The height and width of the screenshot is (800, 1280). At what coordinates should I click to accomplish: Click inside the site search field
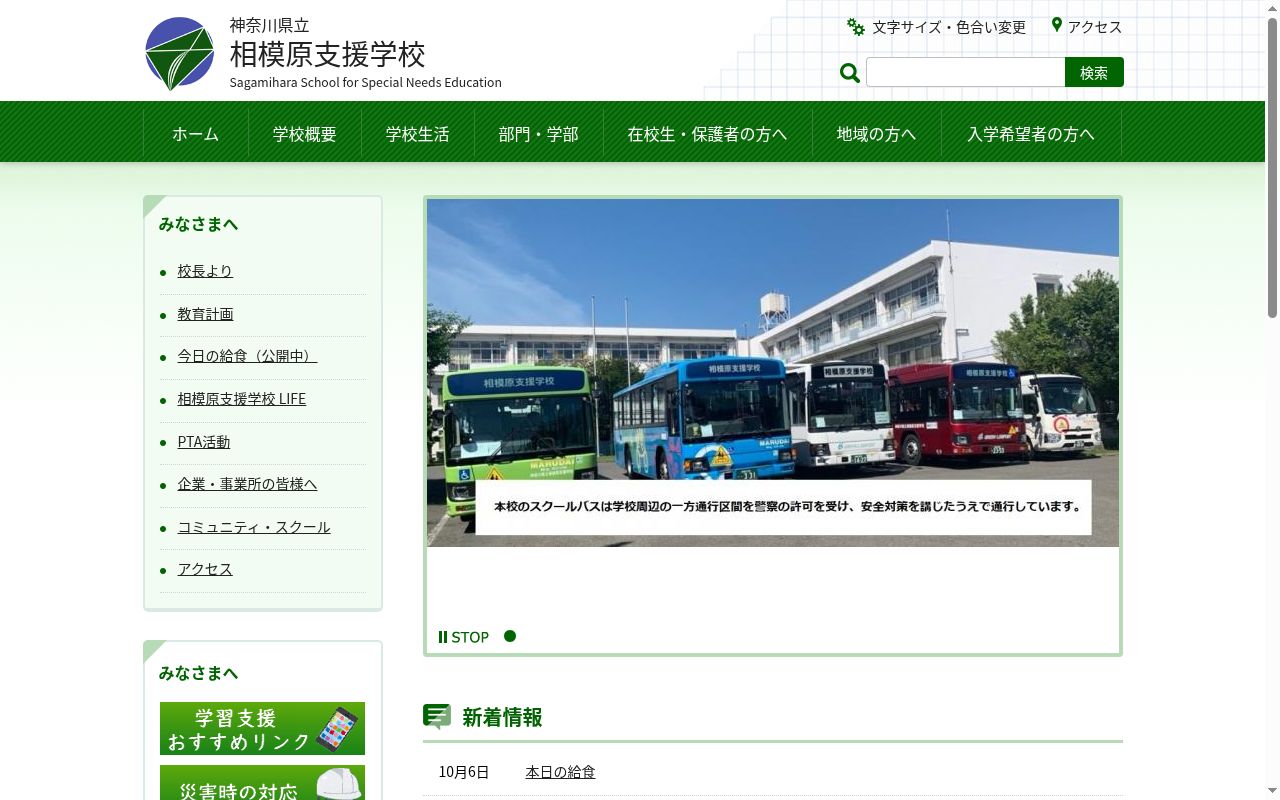coord(966,72)
